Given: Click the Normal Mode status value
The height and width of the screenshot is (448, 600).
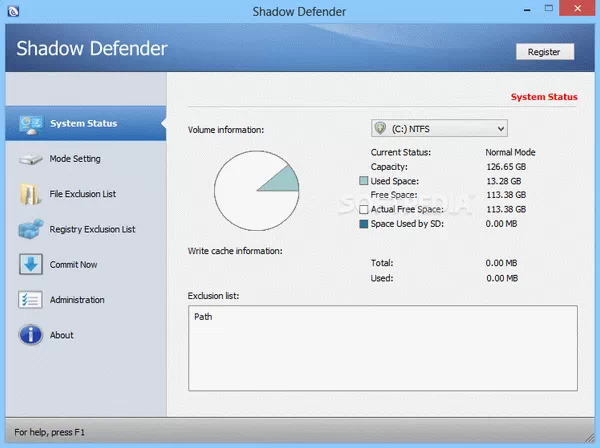Looking at the screenshot, I should point(510,152).
